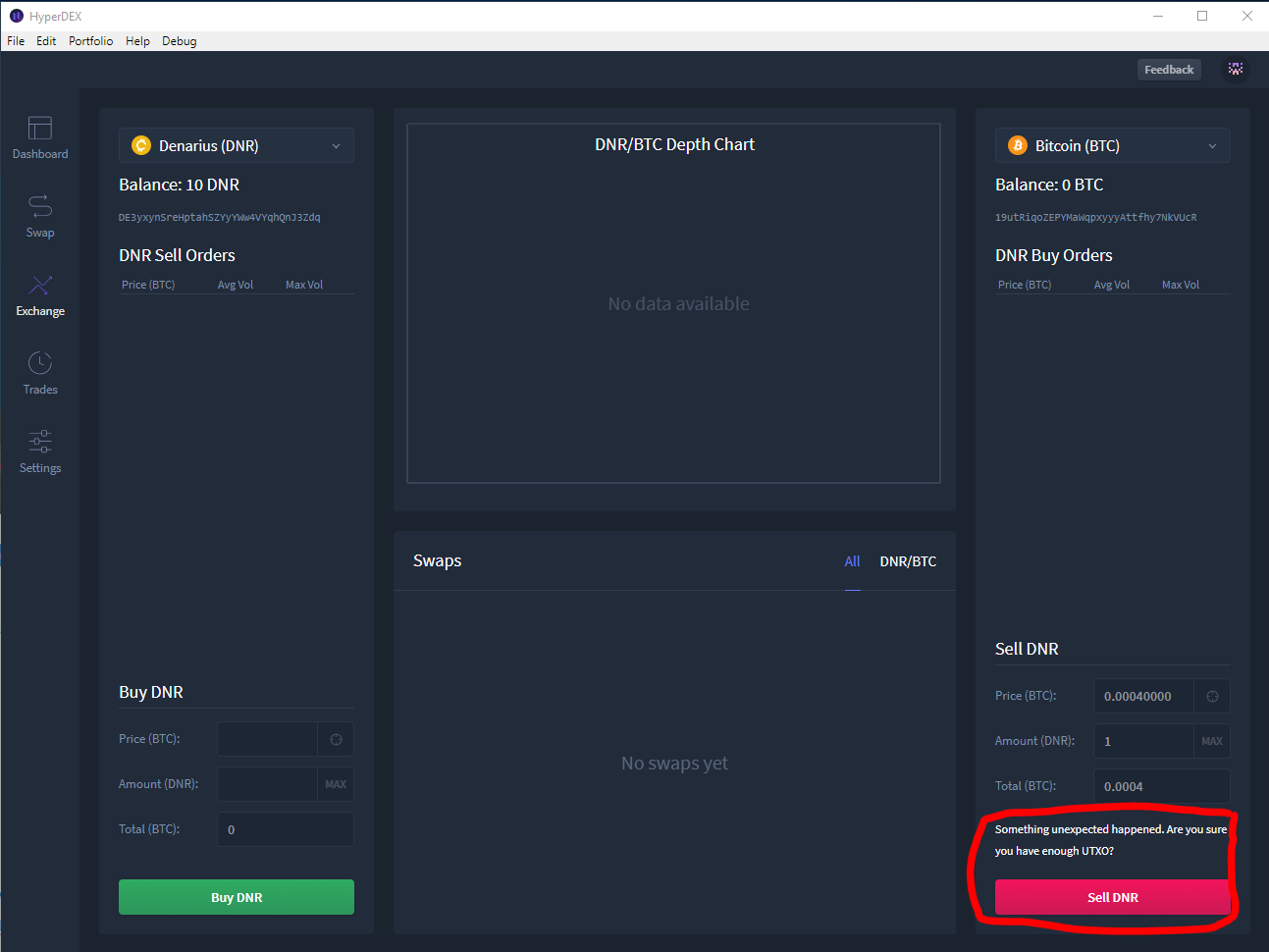Focus the Buy DNR Amount (DNR) input
Viewport: 1269px width, 952px height.
pyautogui.click(x=267, y=784)
